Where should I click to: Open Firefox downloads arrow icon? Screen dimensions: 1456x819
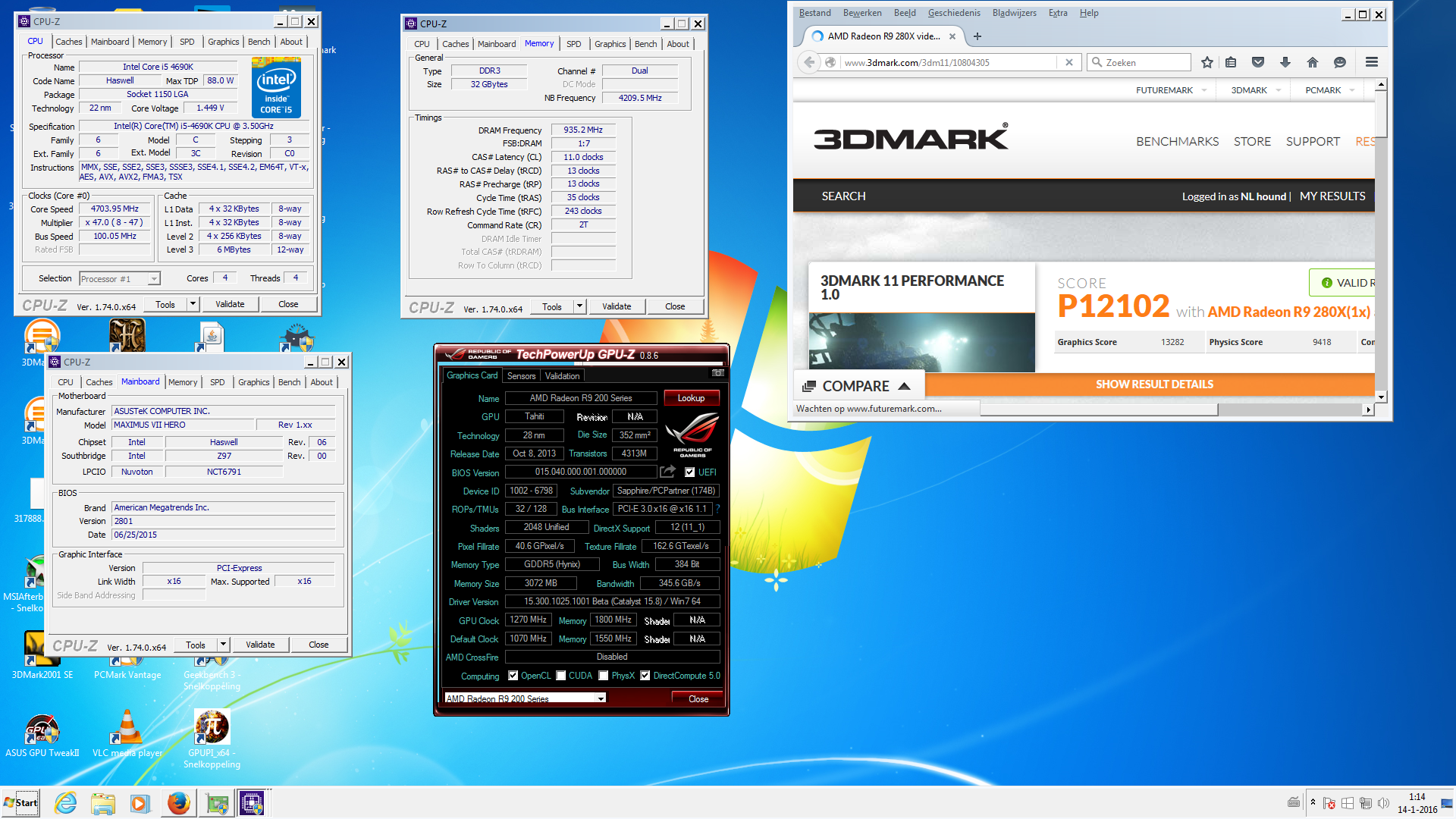pos(1285,62)
